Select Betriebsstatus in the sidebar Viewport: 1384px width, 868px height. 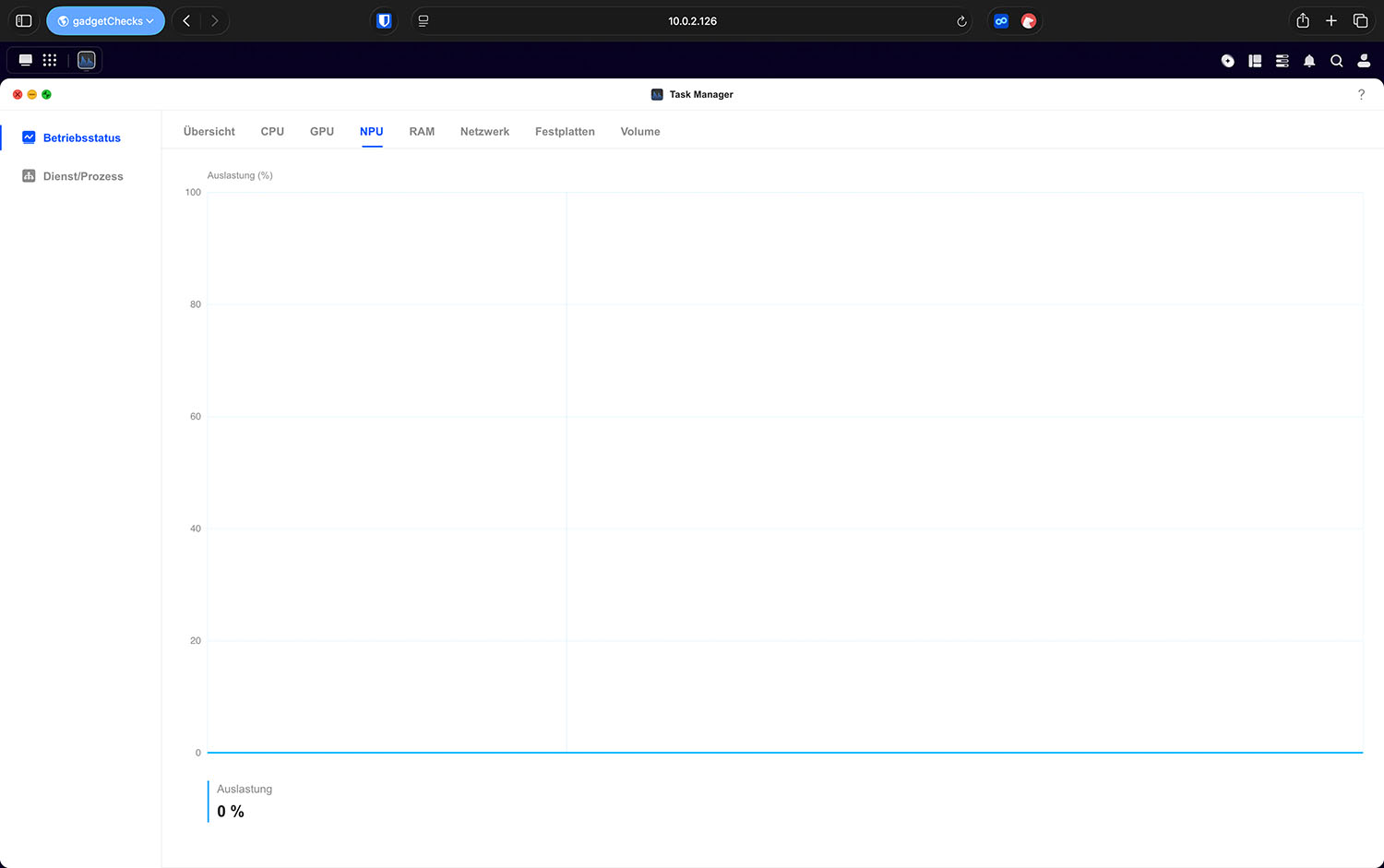pyautogui.click(x=81, y=137)
